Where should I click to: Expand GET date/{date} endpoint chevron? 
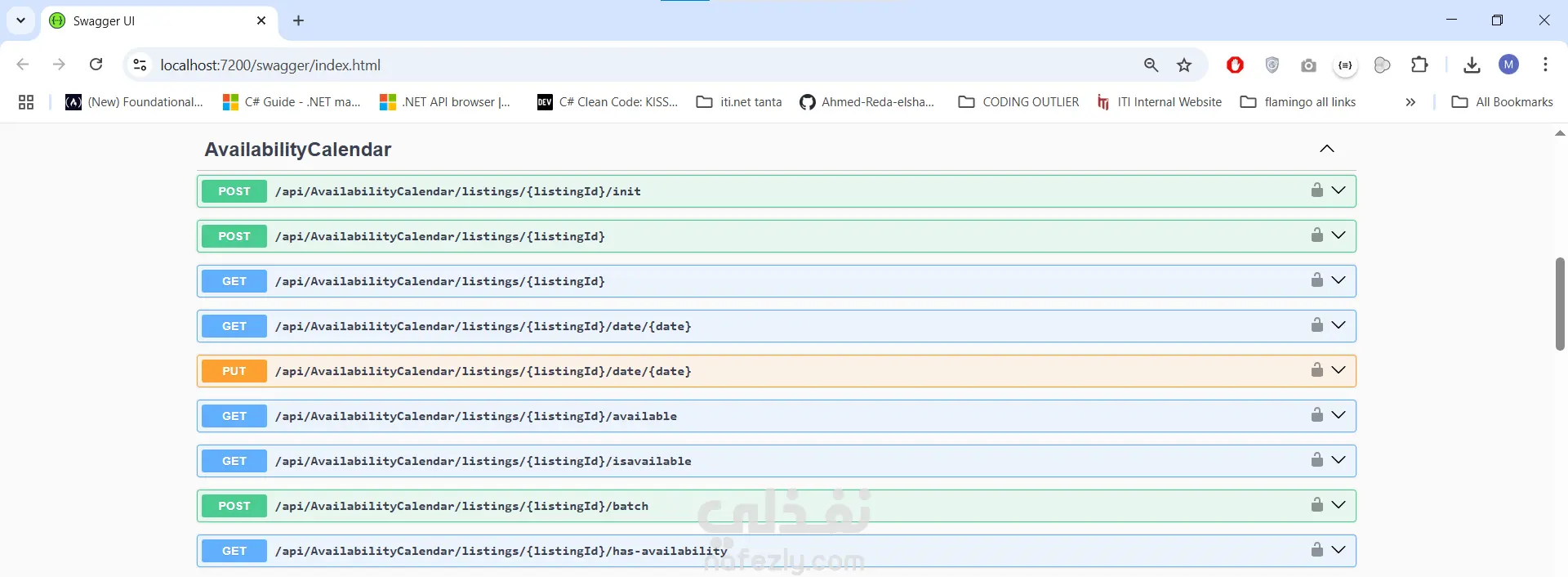1339,325
